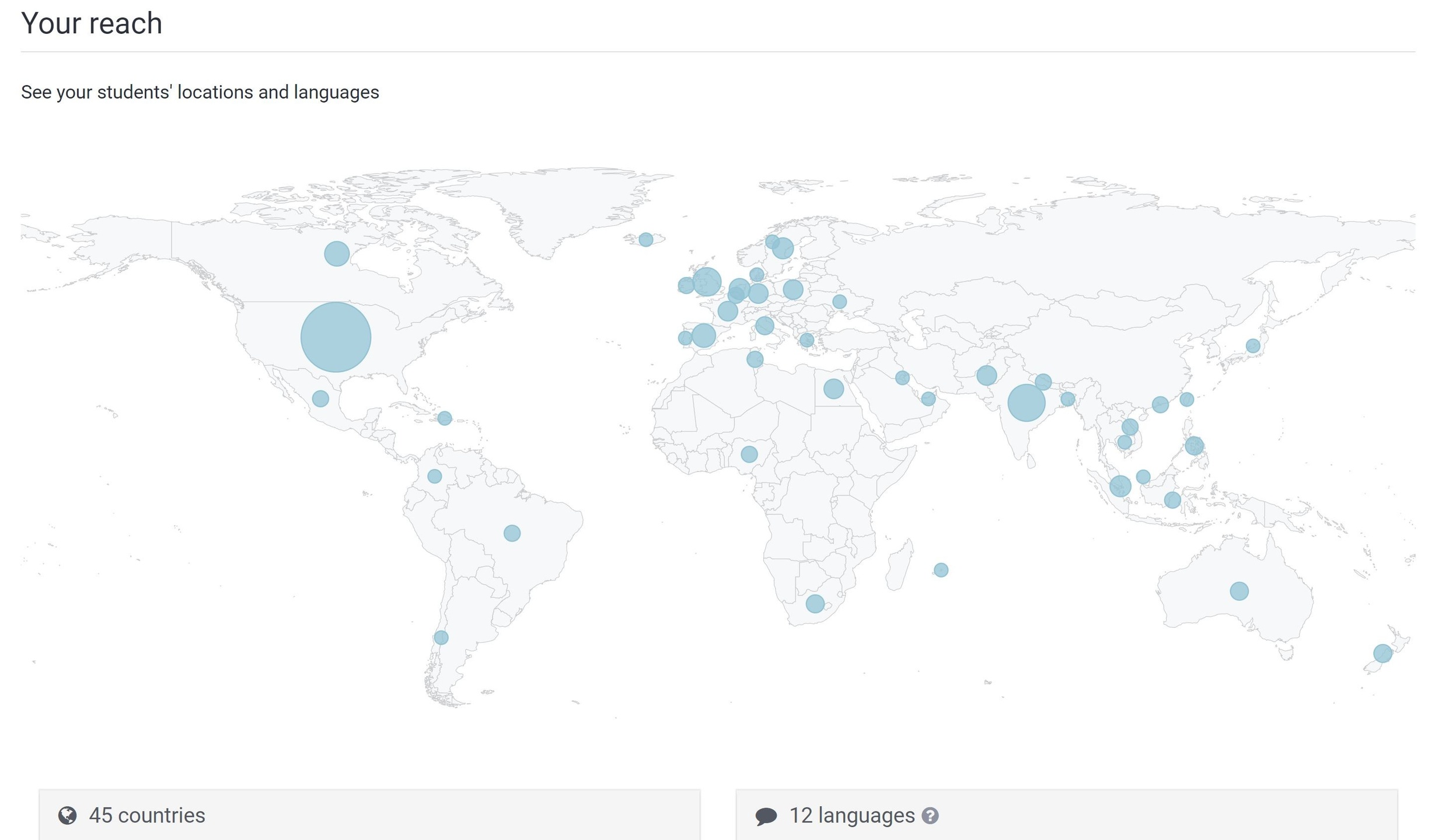Click the largest bubble over the United States
1435x840 pixels.
(x=336, y=337)
